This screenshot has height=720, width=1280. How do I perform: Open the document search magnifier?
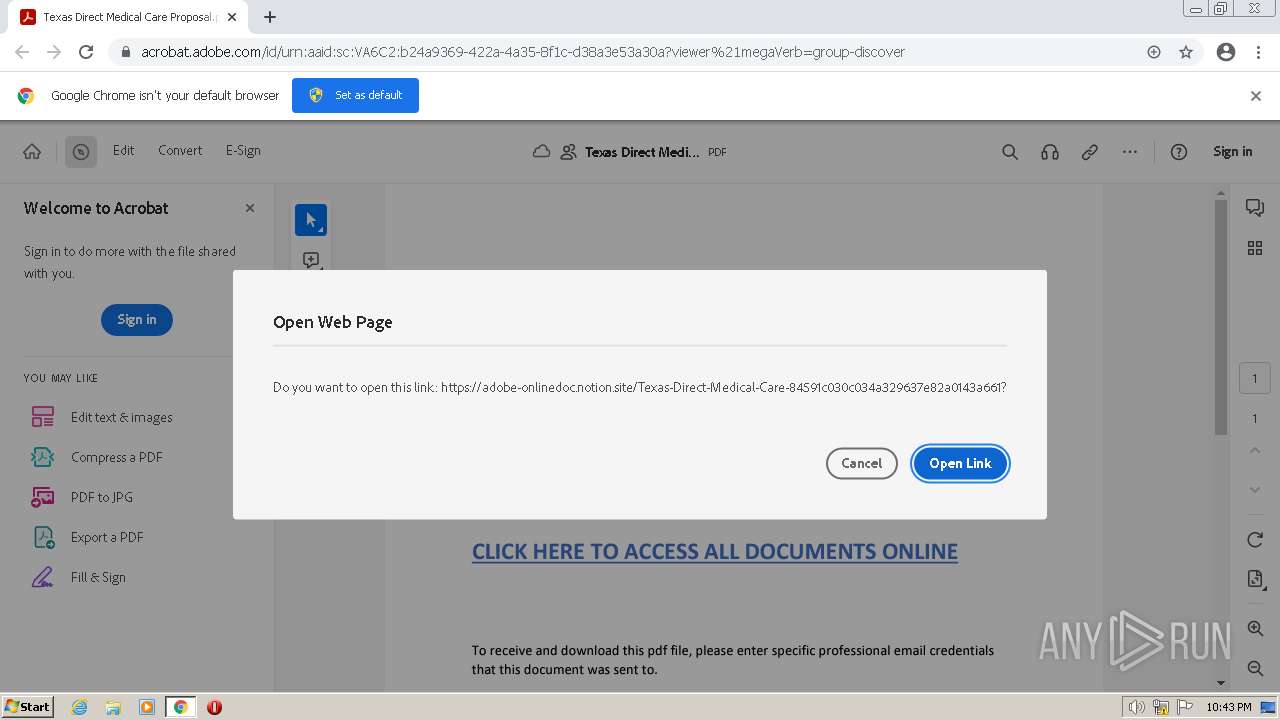(1010, 152)
